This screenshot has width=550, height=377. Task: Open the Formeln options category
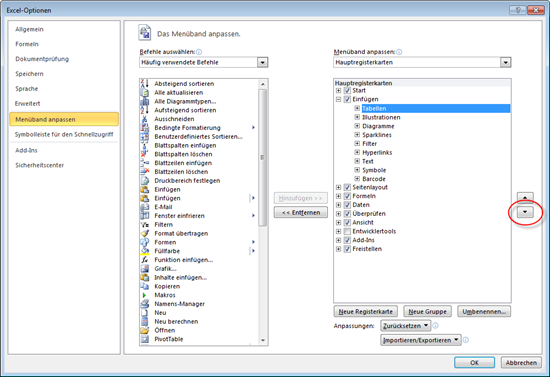point(27,44)
